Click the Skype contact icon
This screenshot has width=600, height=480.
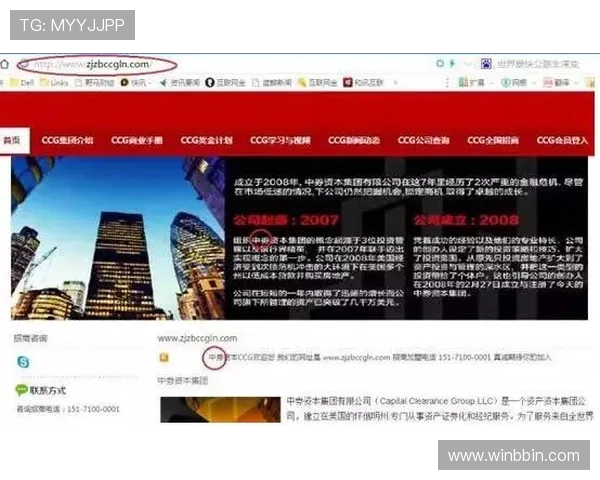pyautogui.click(x=23, y=362)
